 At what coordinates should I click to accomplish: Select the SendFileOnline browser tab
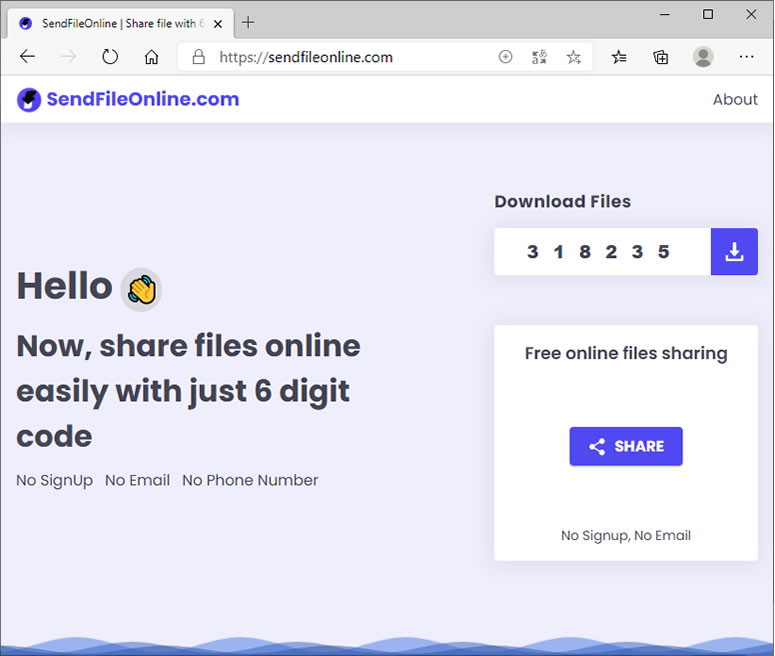click(121, 23)
